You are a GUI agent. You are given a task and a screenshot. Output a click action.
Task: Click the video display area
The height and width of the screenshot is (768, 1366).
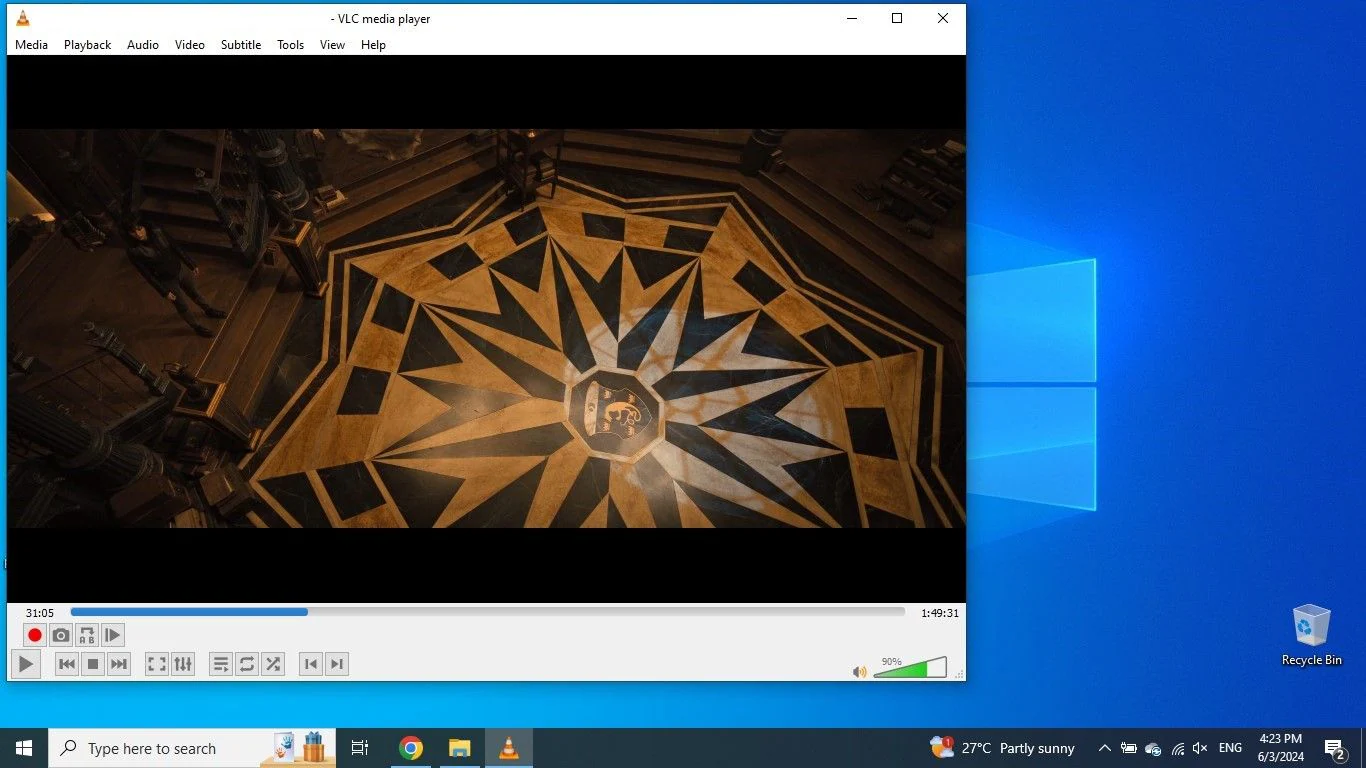tap(486, 328)
